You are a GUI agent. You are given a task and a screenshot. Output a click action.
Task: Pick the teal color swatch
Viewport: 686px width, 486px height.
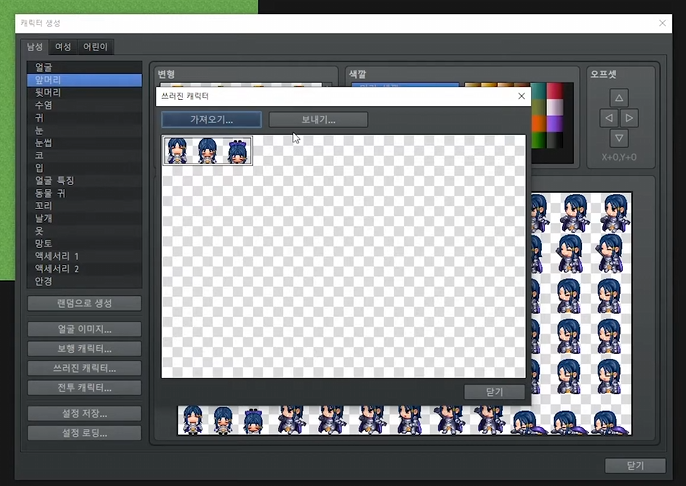[x=539, y=91]
